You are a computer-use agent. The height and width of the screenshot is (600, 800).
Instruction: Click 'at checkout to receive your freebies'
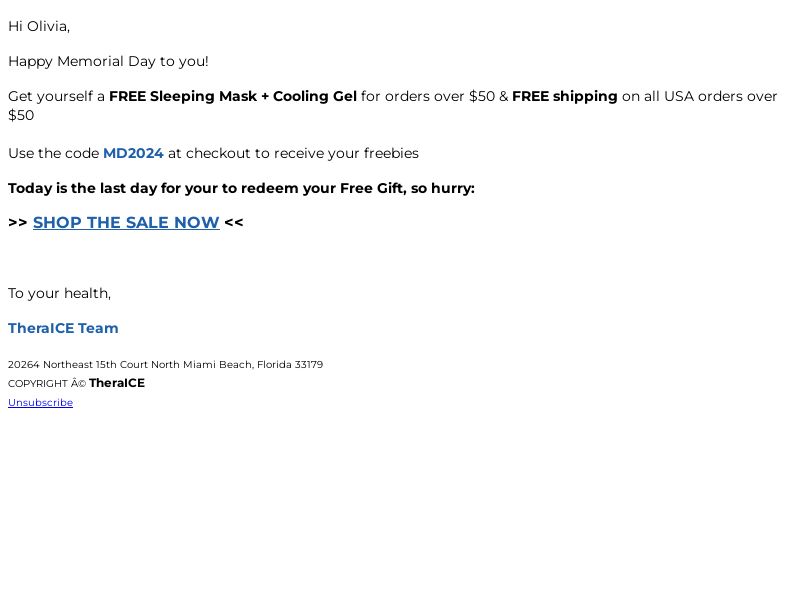coord(293,153)
